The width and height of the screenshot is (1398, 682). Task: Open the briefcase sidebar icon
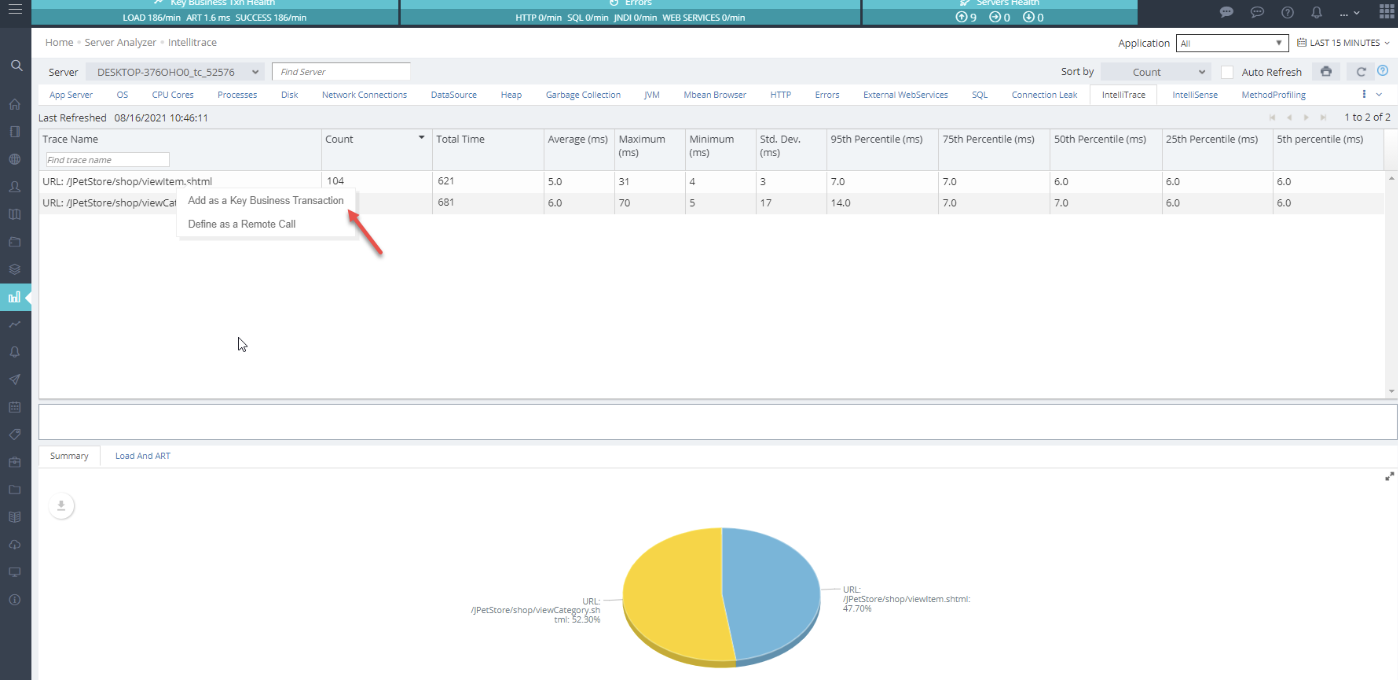(x=15, y=462)
